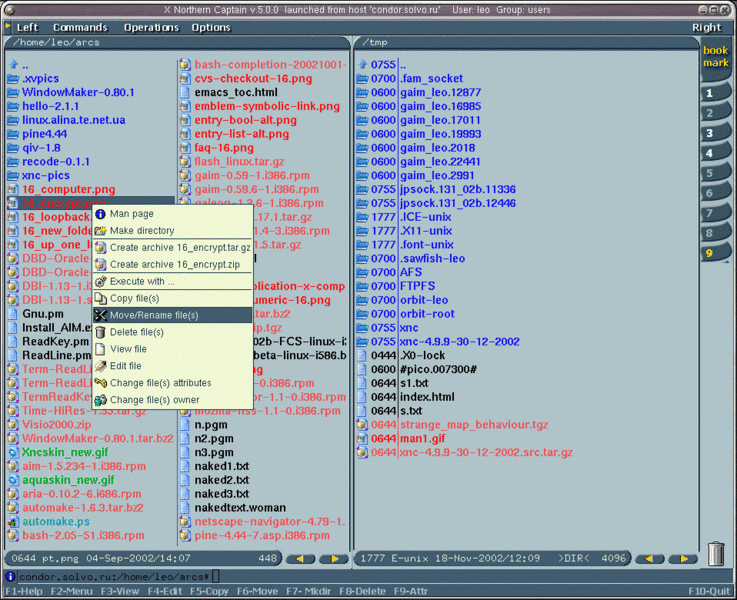Click F3-View function key label

tap(120, 591)
